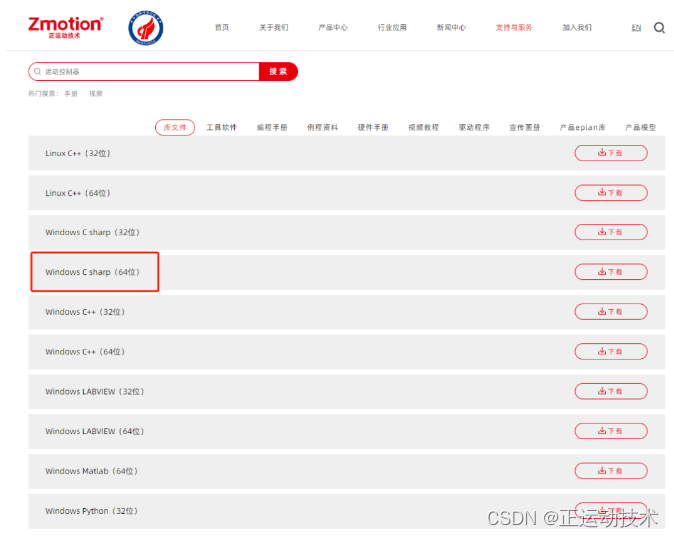Click the Windows LABVIEW (64位) text

click(95, 431)
